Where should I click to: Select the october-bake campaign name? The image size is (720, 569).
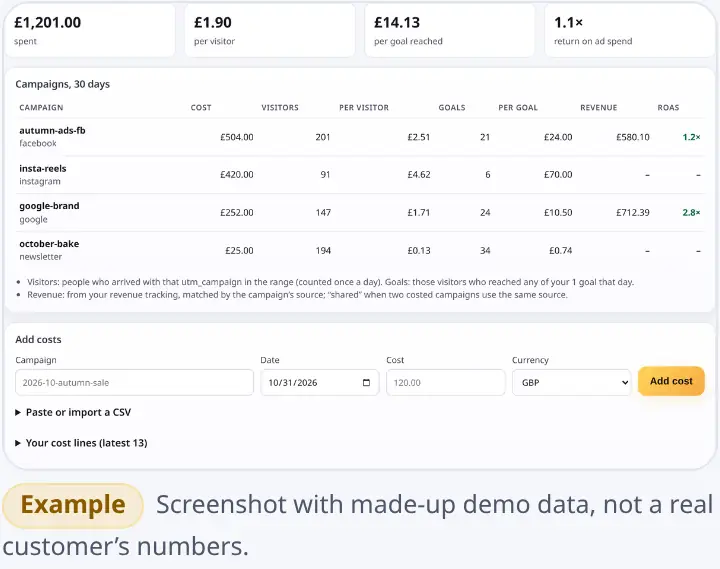[49, 244]
